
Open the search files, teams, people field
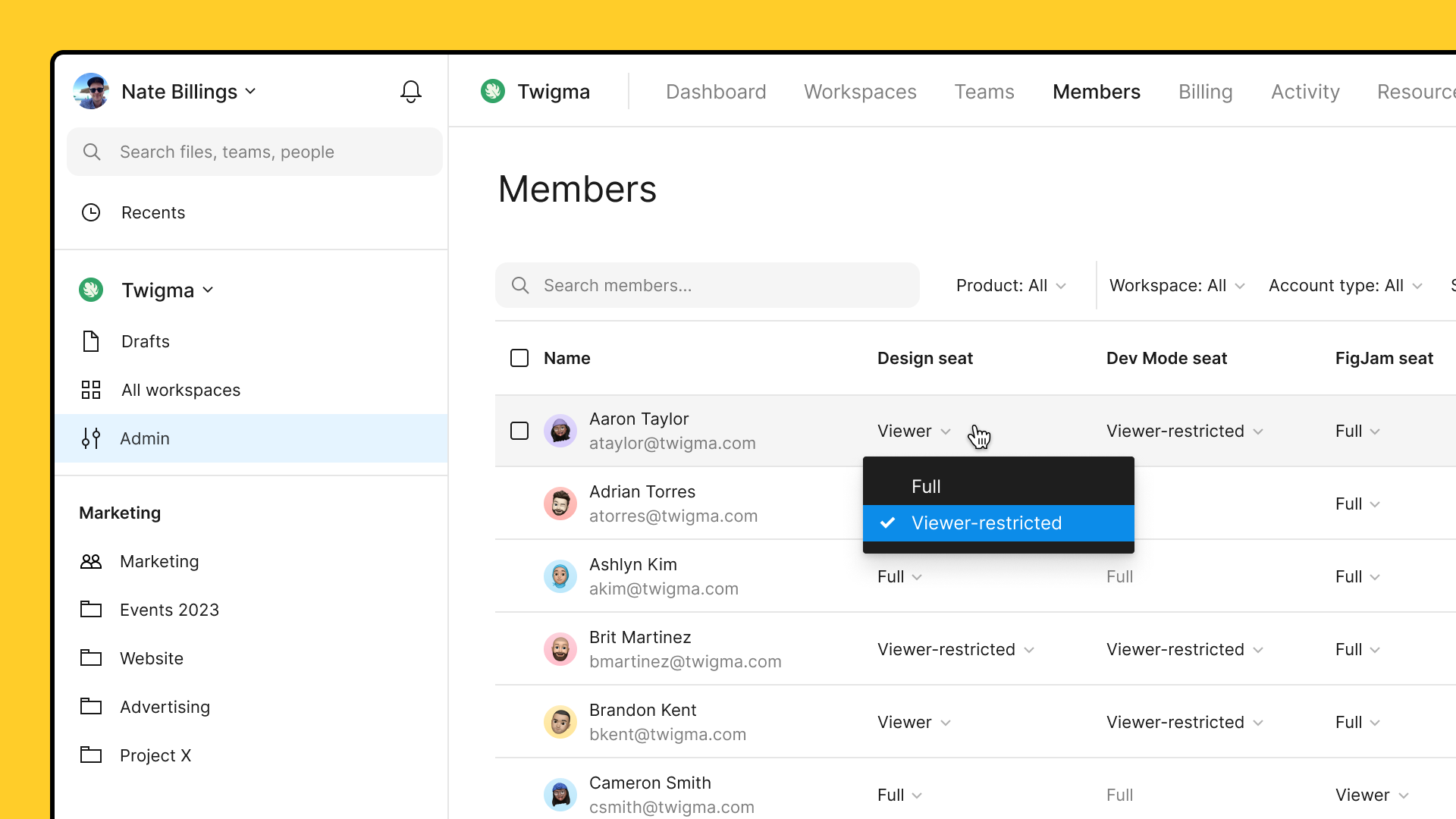tap(254, 152)
